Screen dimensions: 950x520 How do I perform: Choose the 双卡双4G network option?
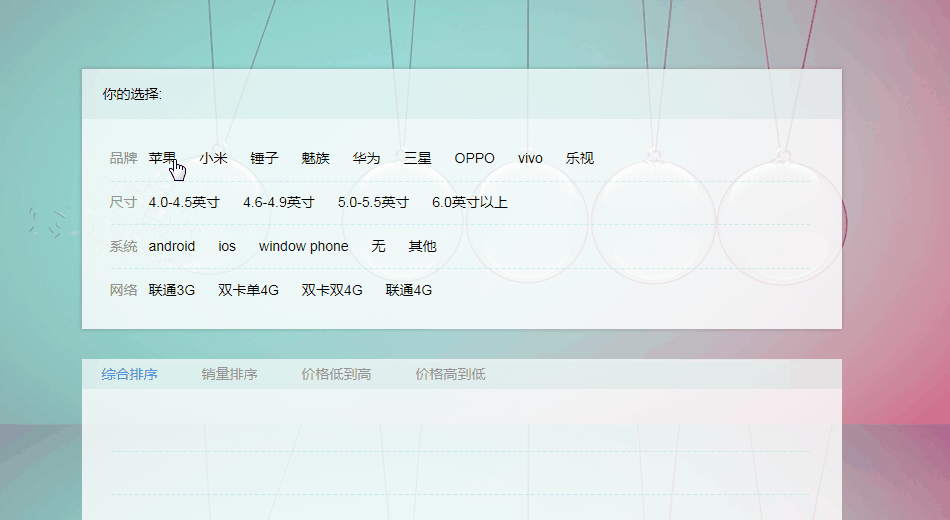tap(332, 290)
